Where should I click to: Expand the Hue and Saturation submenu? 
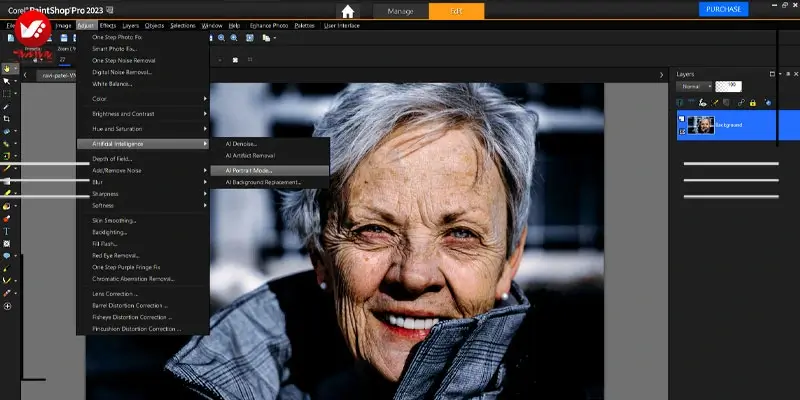tap(143, 129)
